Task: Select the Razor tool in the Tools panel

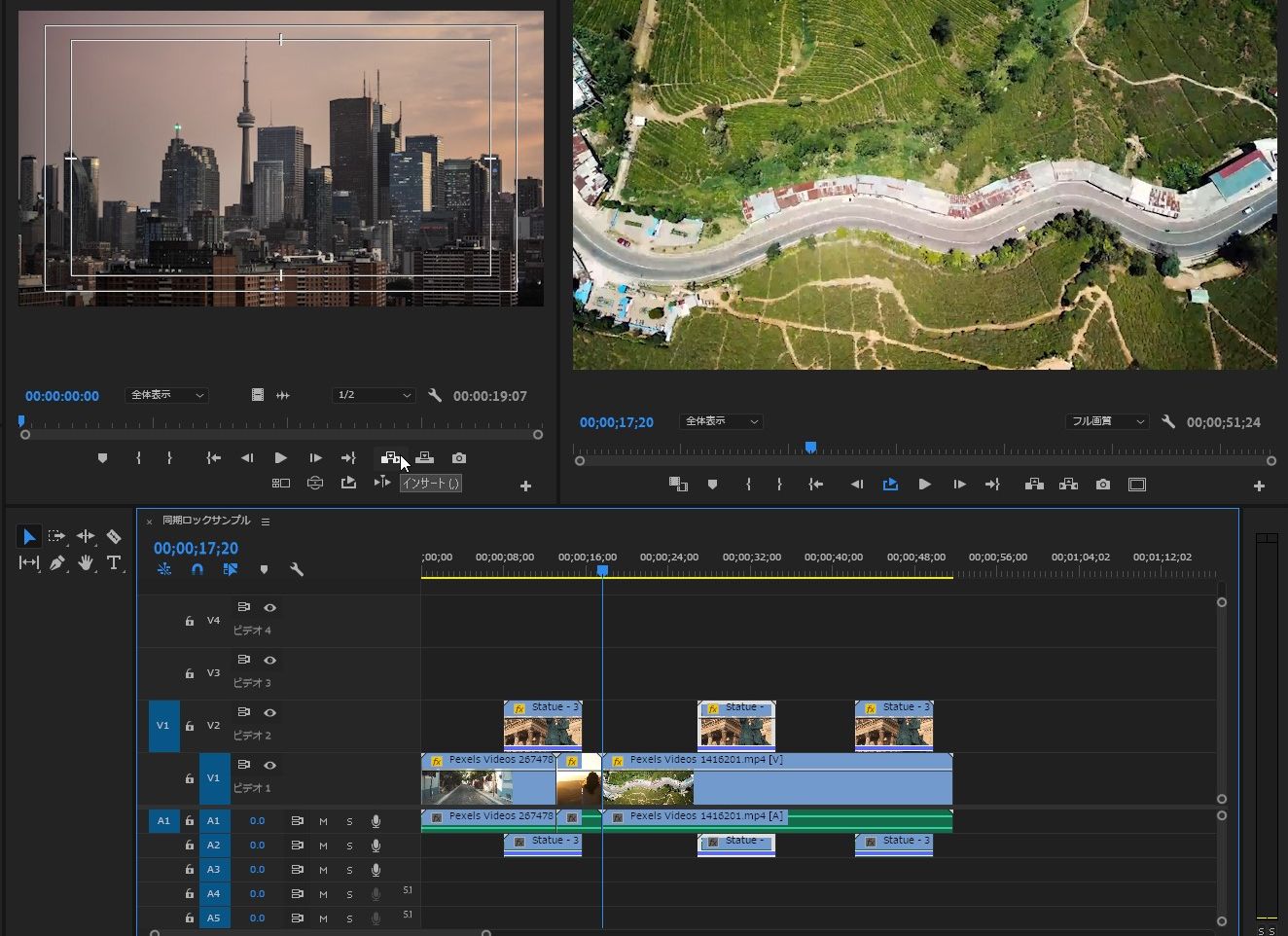Action: (x=114, y=536)
